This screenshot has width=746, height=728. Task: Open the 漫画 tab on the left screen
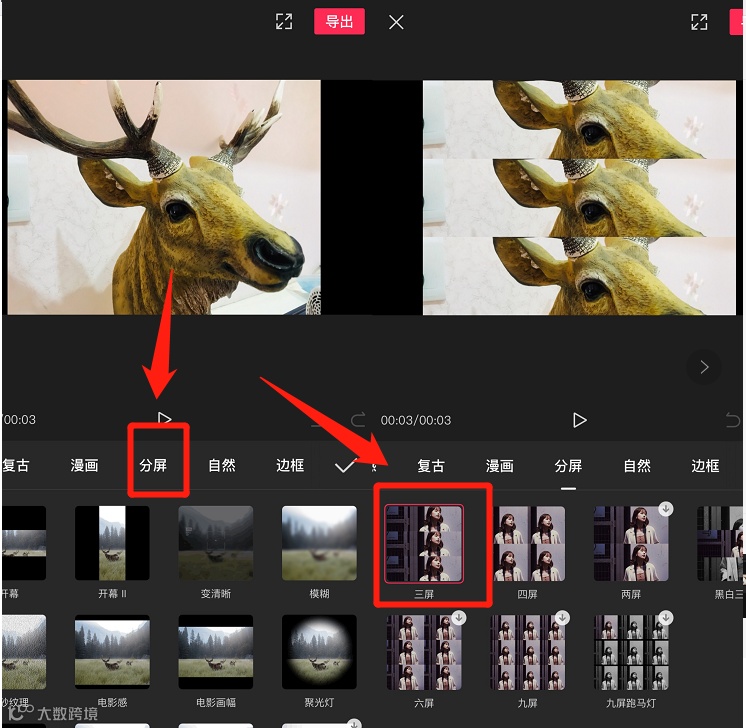coord(85,465)
